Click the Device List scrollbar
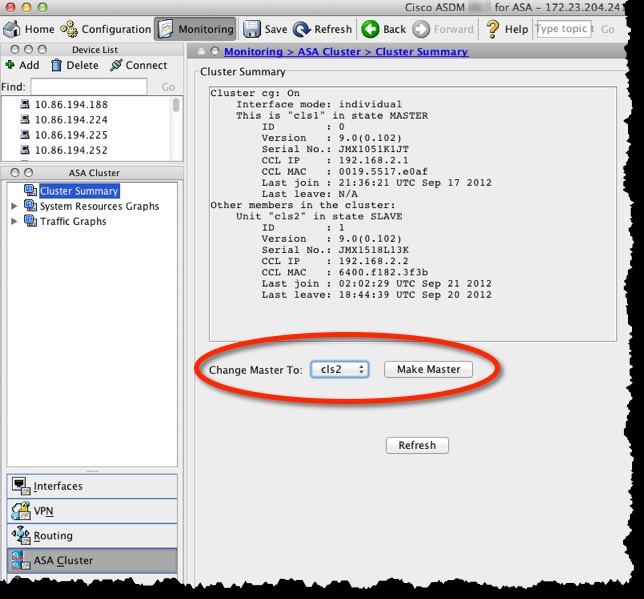This screenshot has width=644, height=599. pyautogui.click(x=176, y=105)
